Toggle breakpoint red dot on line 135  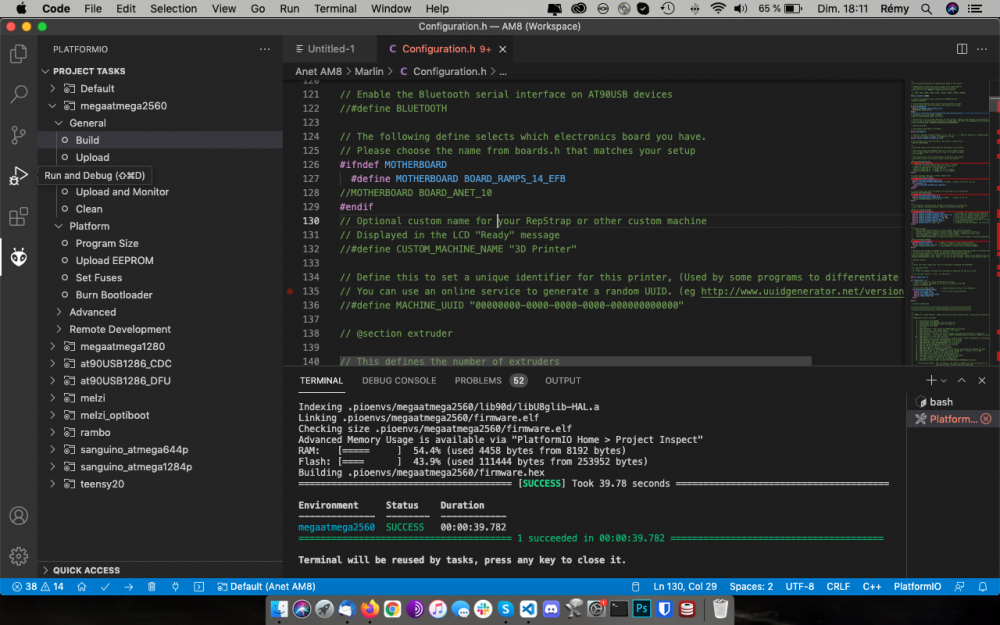point(290,291)
